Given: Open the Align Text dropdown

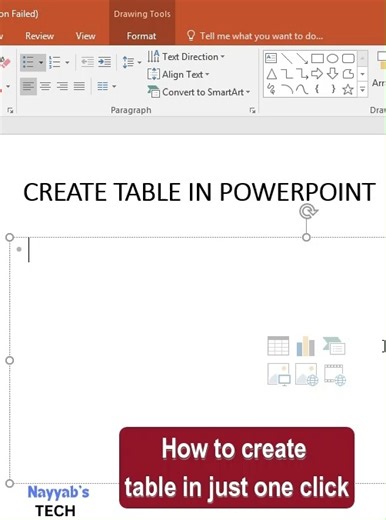Looking at the screenshot, I should 178,74.
